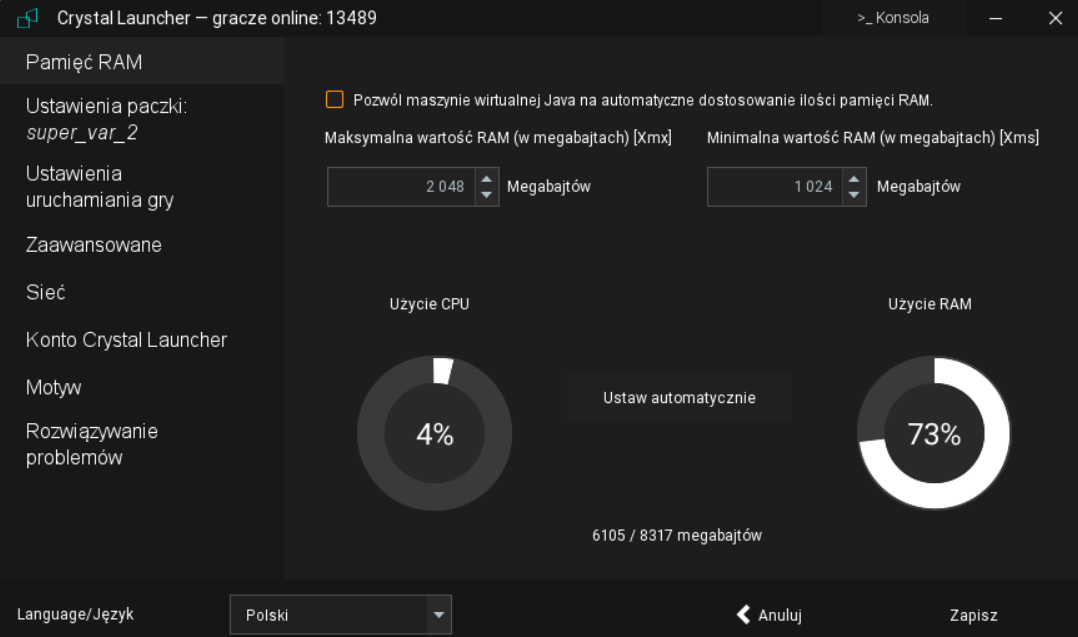Decrease maximum RAM with down arrow
The width and height of the screenshot is (1078, 637).
click(x=487, y=195)
